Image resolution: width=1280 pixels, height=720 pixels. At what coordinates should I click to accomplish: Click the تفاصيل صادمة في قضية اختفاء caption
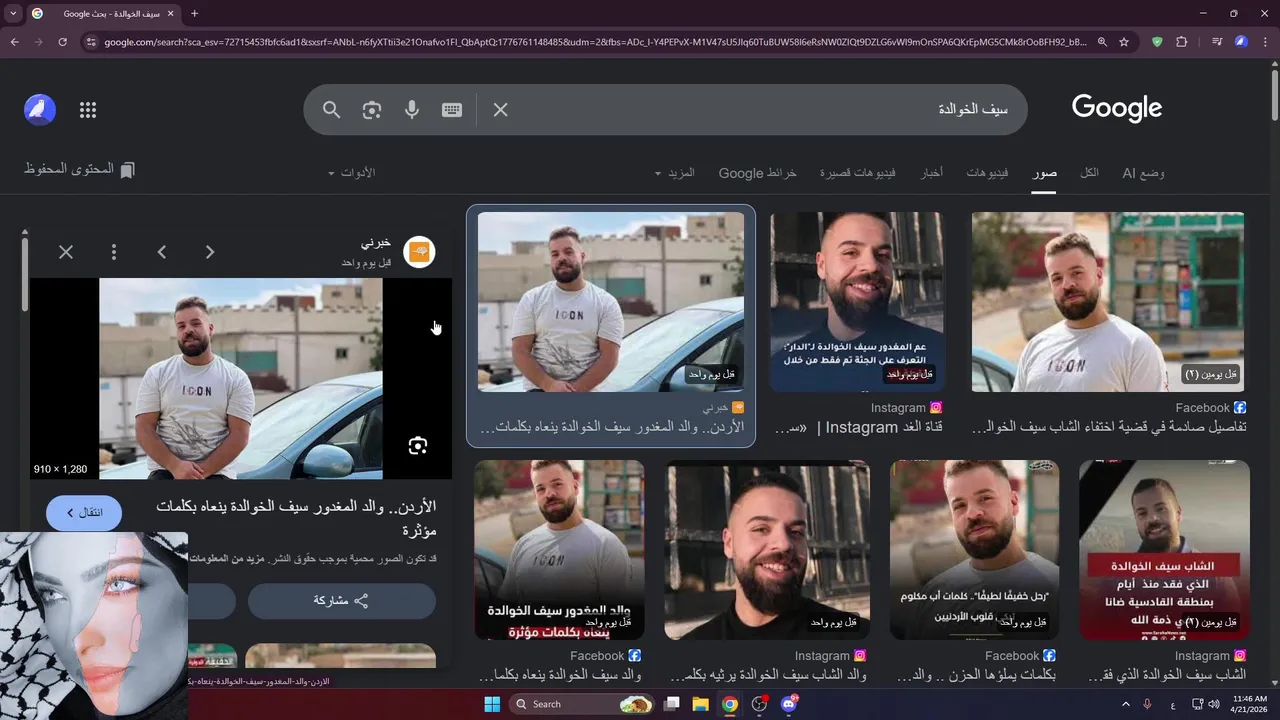point(1109,427)
